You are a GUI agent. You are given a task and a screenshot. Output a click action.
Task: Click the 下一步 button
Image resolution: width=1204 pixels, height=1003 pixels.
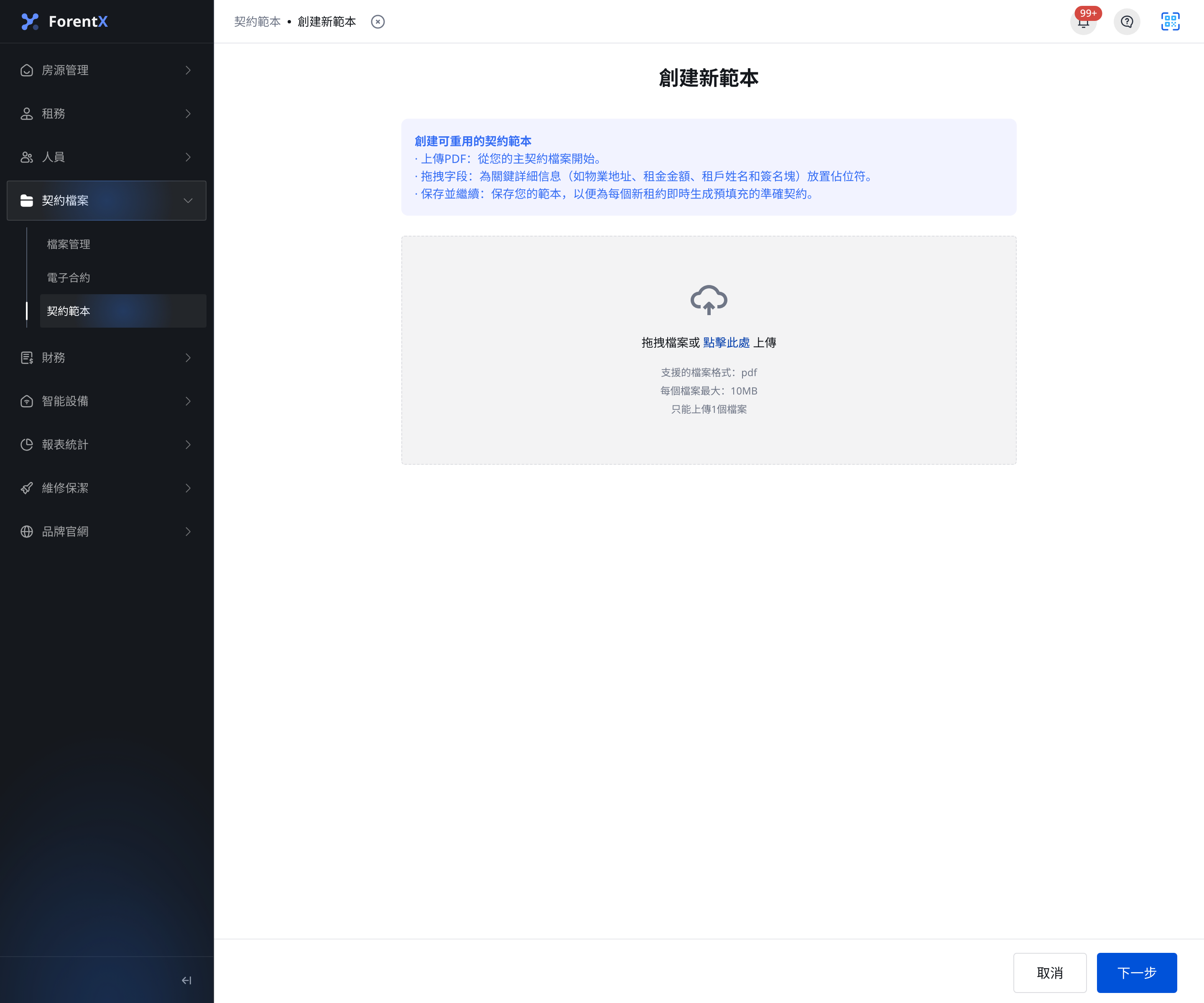1136,972
